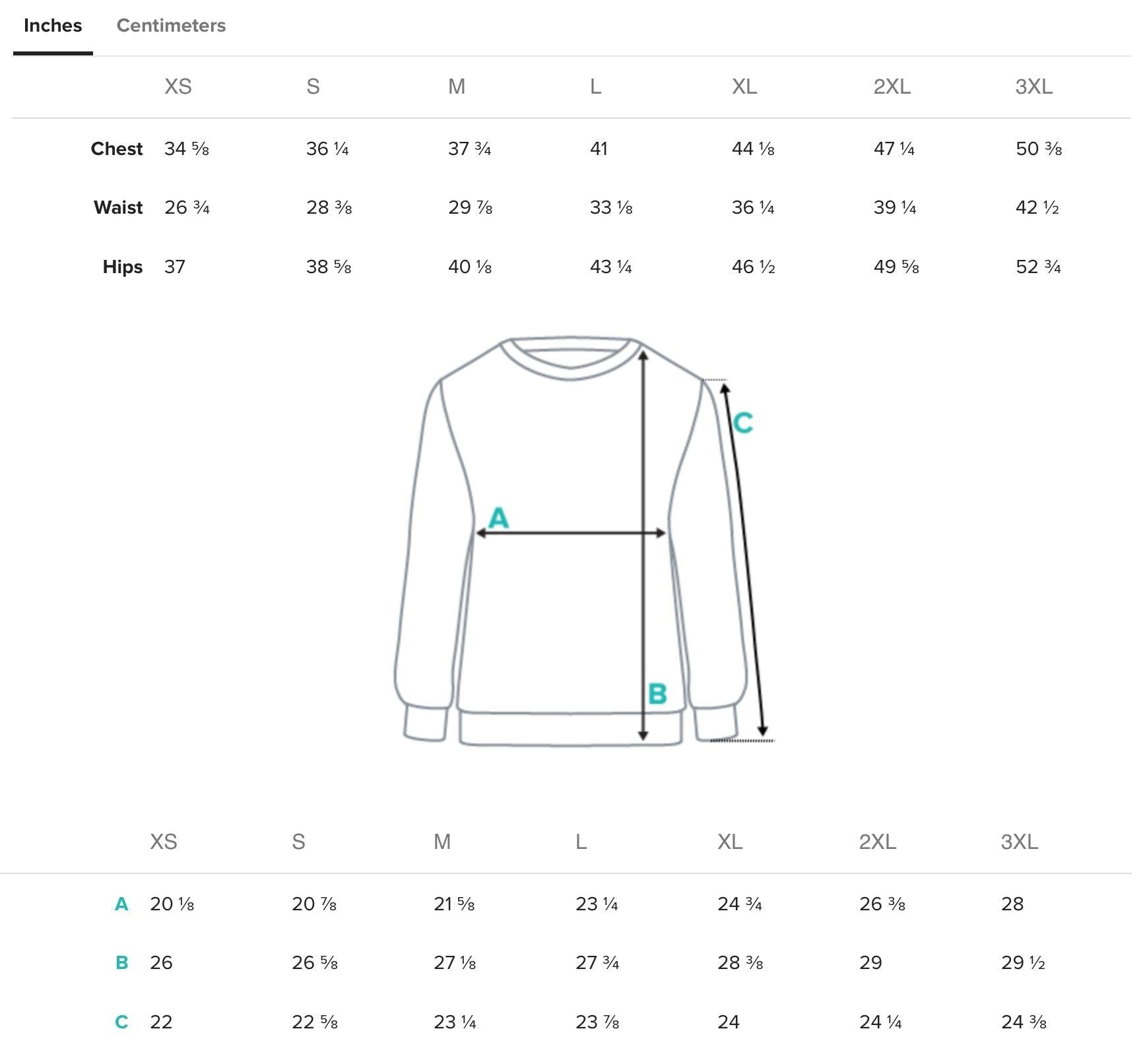Select the Hips row label
This screenshot has width=1143, height=1064.
[123, 267]
